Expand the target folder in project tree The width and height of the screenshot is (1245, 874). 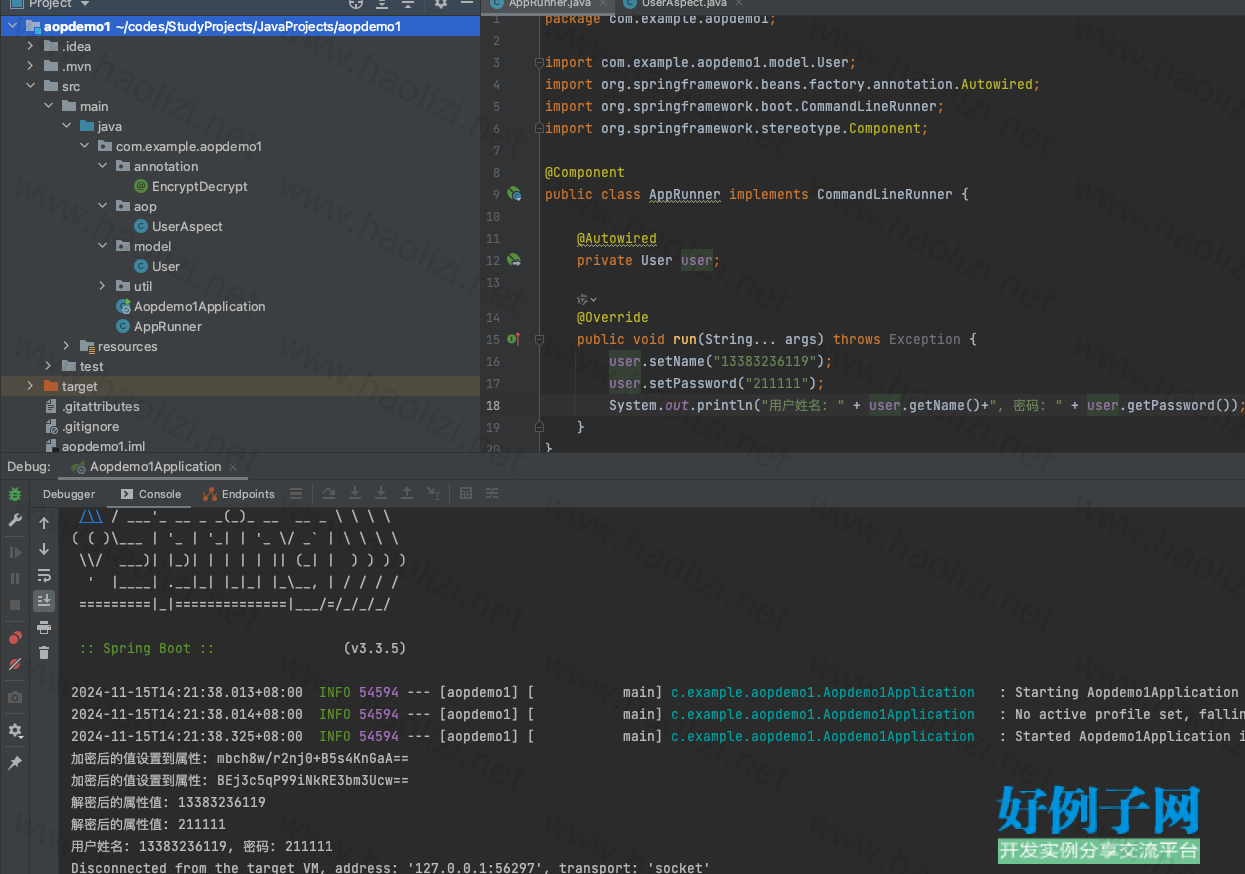pyautogui.click(x=30, y=386)
